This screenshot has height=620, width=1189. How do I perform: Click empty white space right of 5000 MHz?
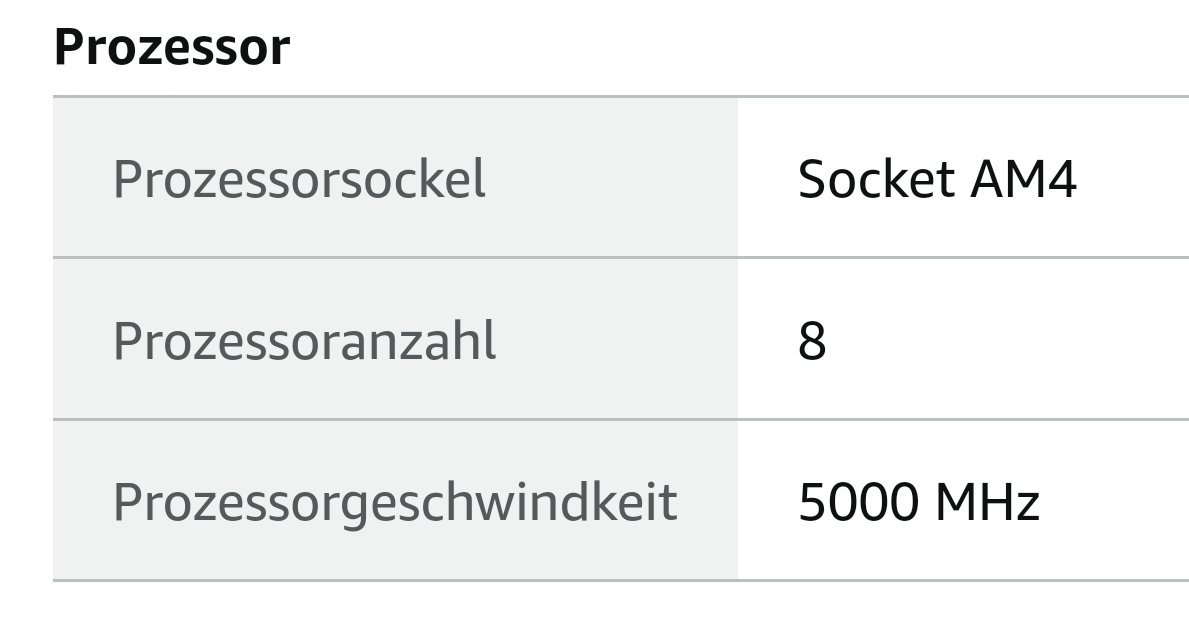(x=1115, y=503)
